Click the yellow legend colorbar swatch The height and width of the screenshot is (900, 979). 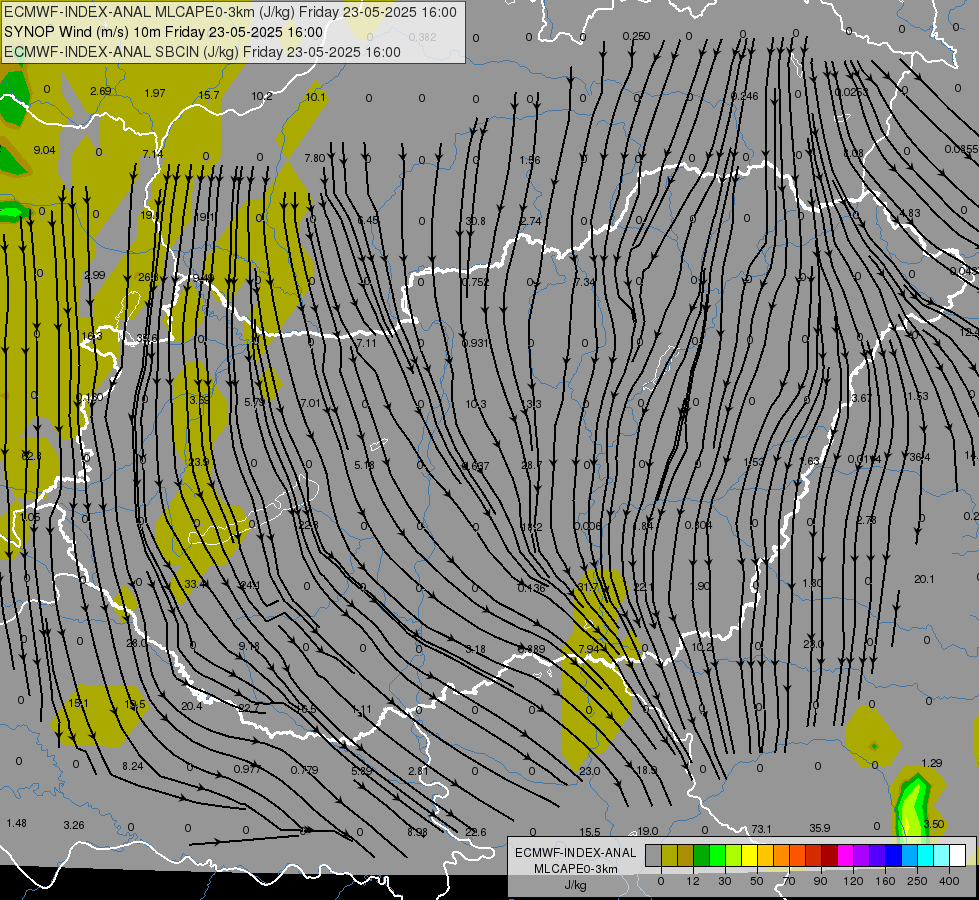tap(750, 855)
